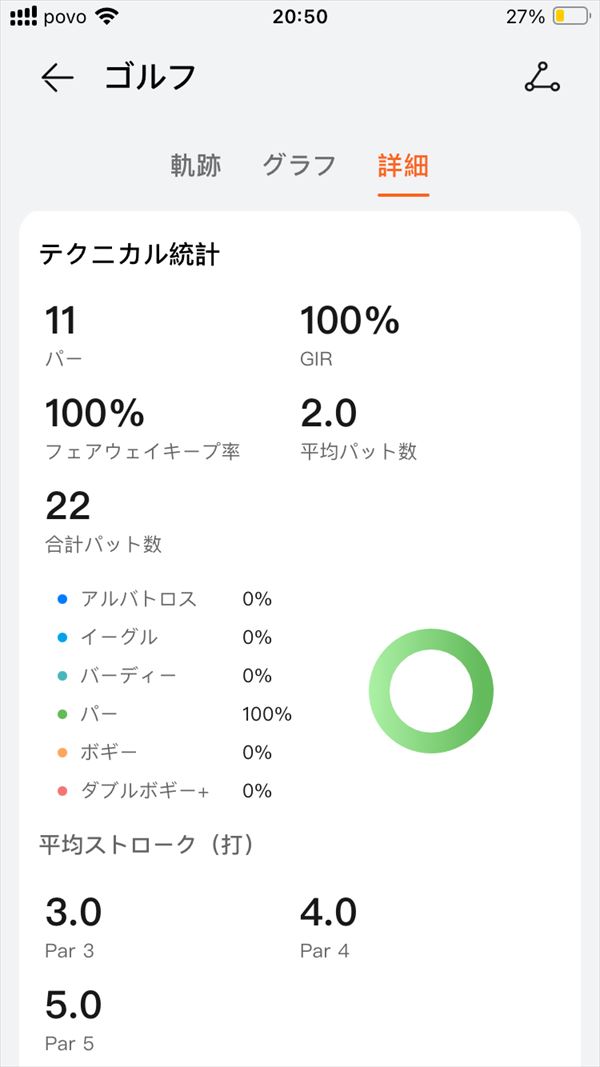The image size is (600, 1067).
Task: Switch to the グラフ tab
Action: (299, 165)
